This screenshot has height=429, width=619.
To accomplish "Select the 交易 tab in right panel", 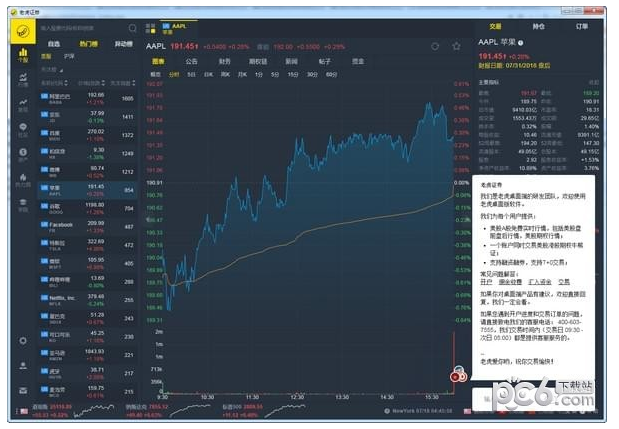I will point(495,26).
